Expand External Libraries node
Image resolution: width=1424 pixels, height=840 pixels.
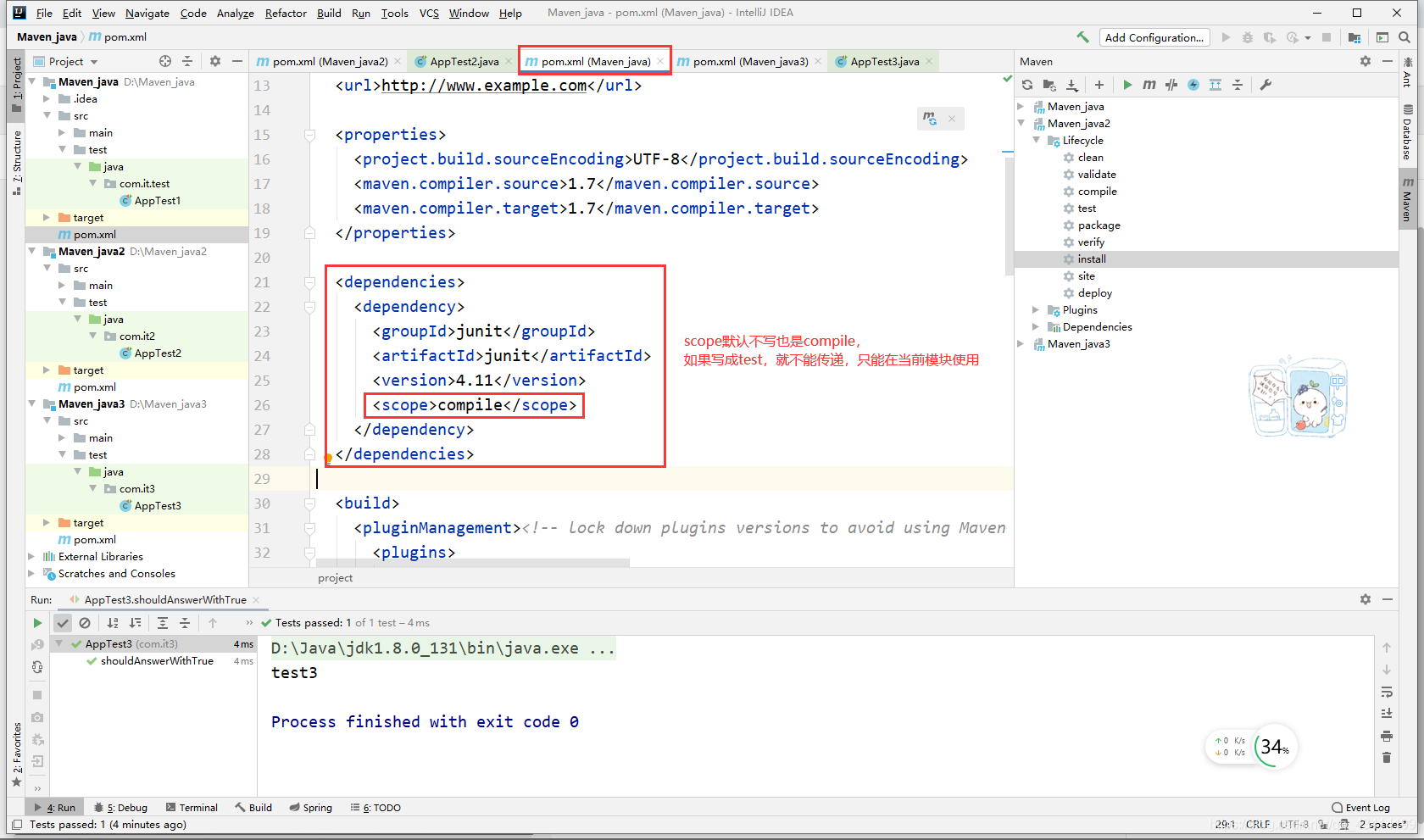(x=32, y=557)
